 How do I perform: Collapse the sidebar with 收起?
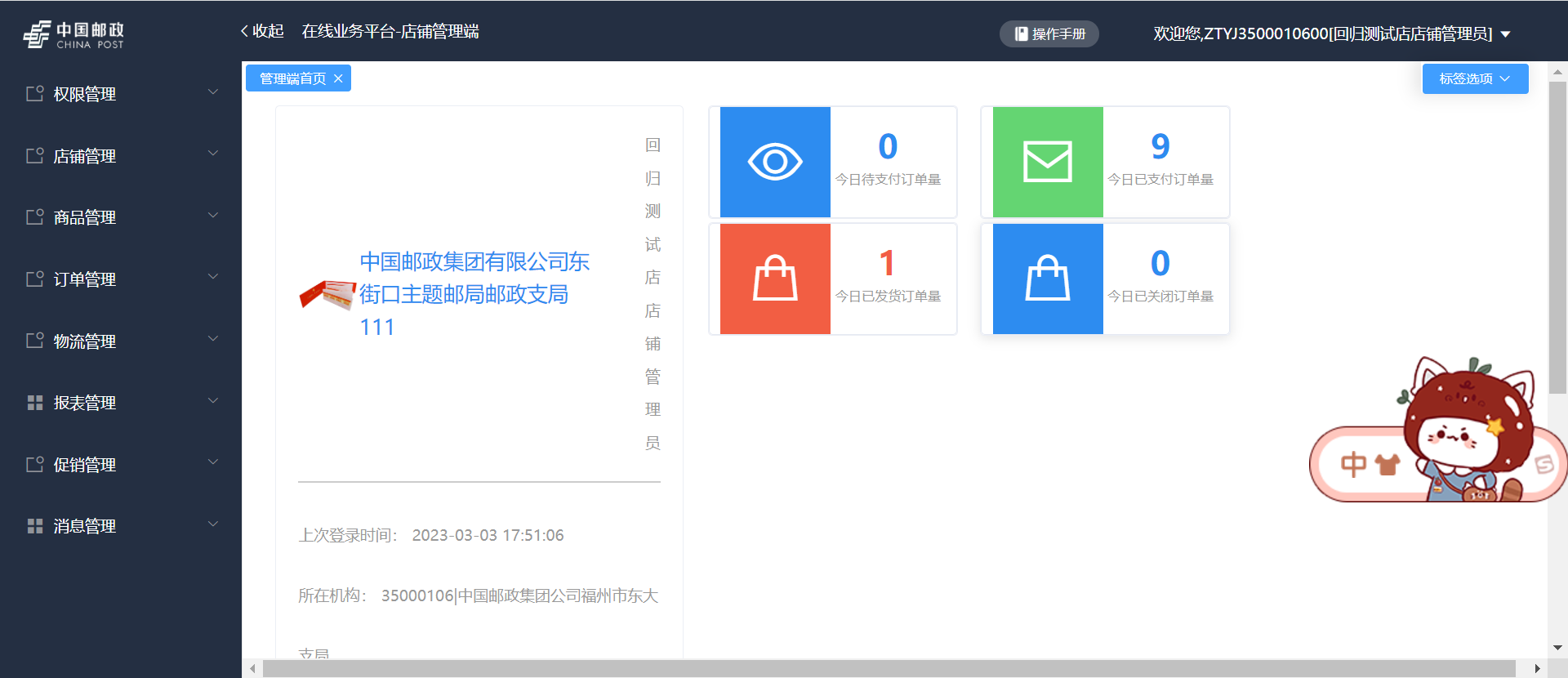tap(262, 31)
